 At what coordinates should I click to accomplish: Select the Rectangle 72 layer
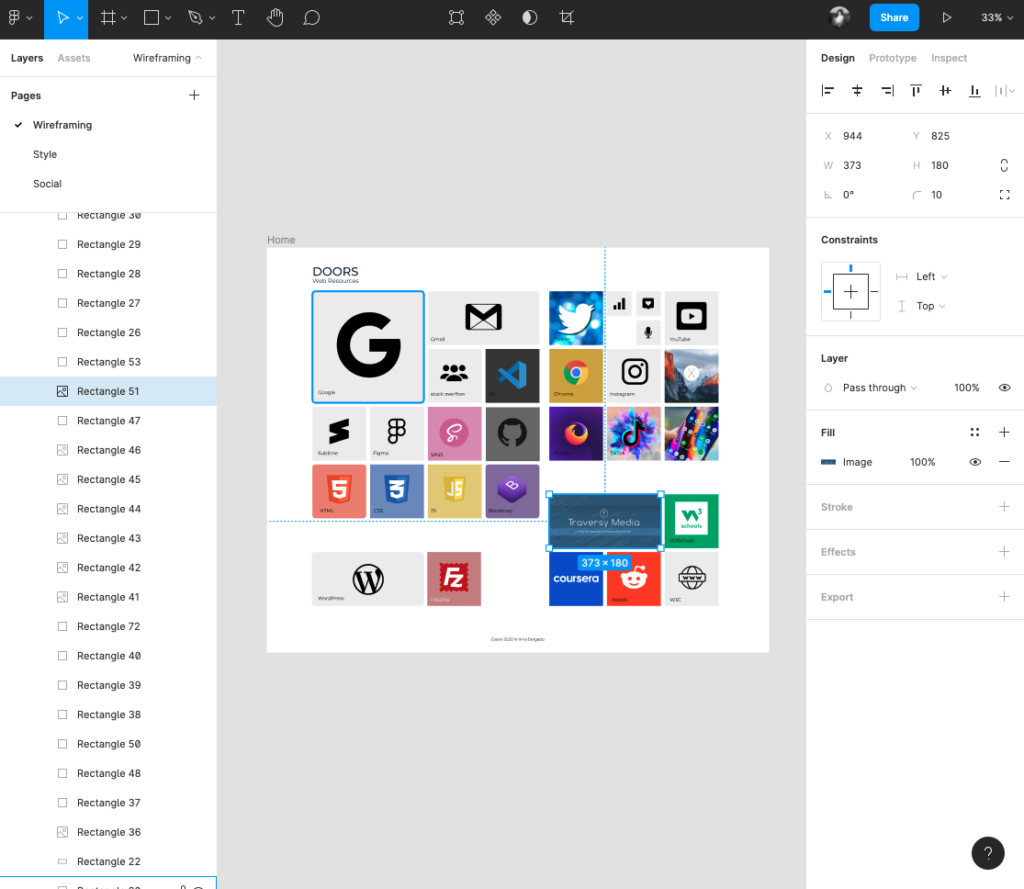pos(108,626)
